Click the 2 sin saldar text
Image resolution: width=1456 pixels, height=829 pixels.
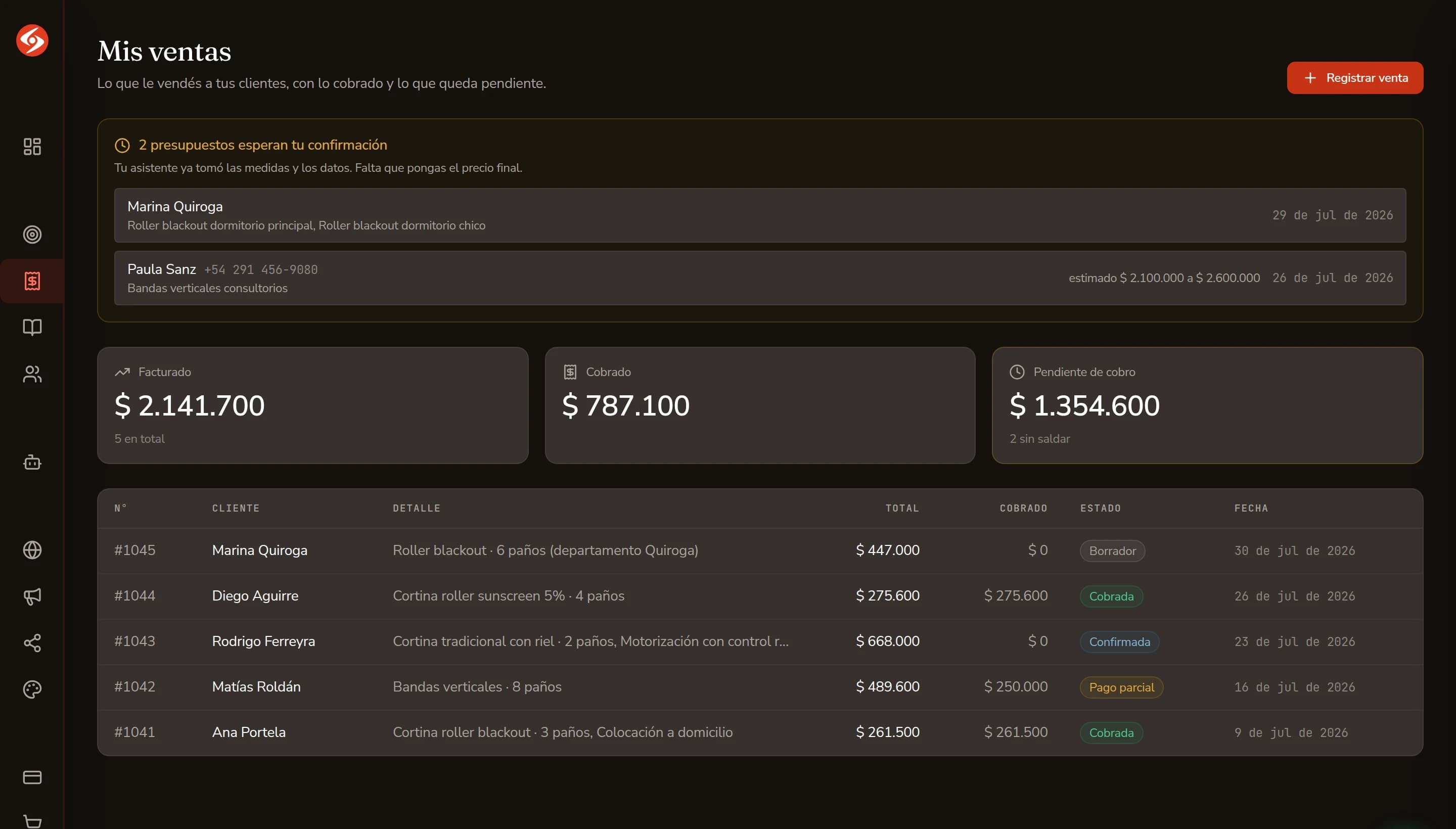[1040, 439]
